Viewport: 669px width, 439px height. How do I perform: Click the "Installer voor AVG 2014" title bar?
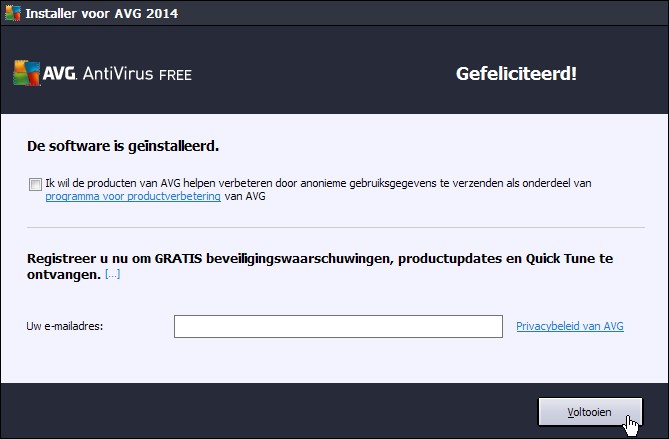(90, 12)
